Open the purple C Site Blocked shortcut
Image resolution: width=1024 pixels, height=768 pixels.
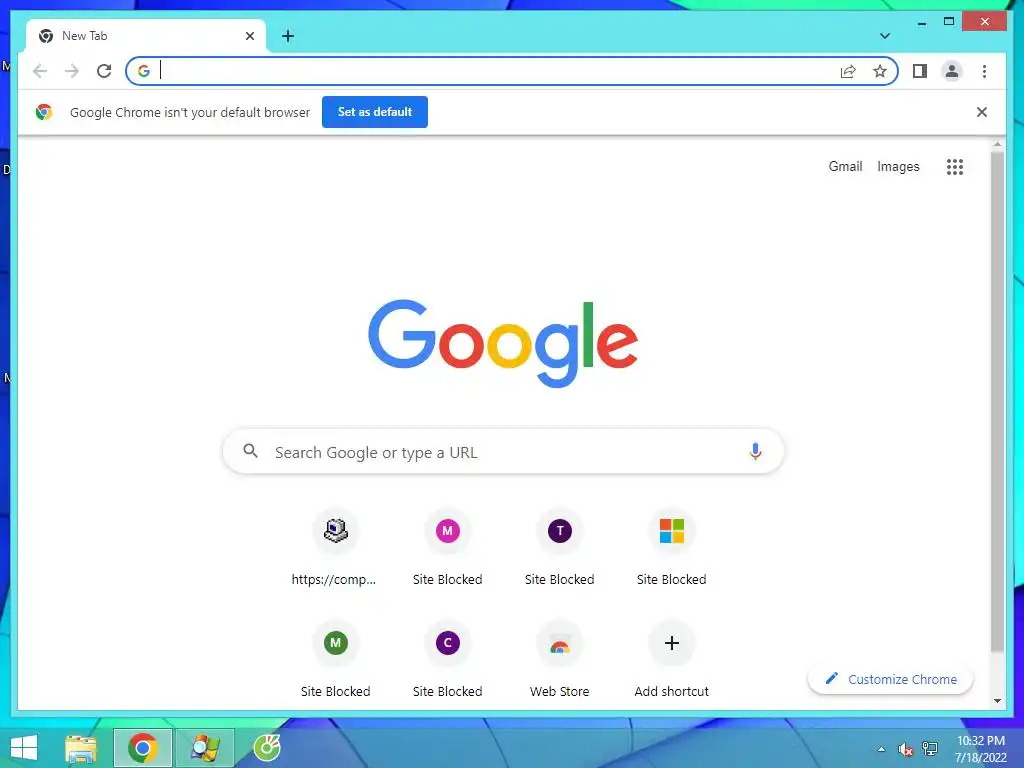point(447,660)
